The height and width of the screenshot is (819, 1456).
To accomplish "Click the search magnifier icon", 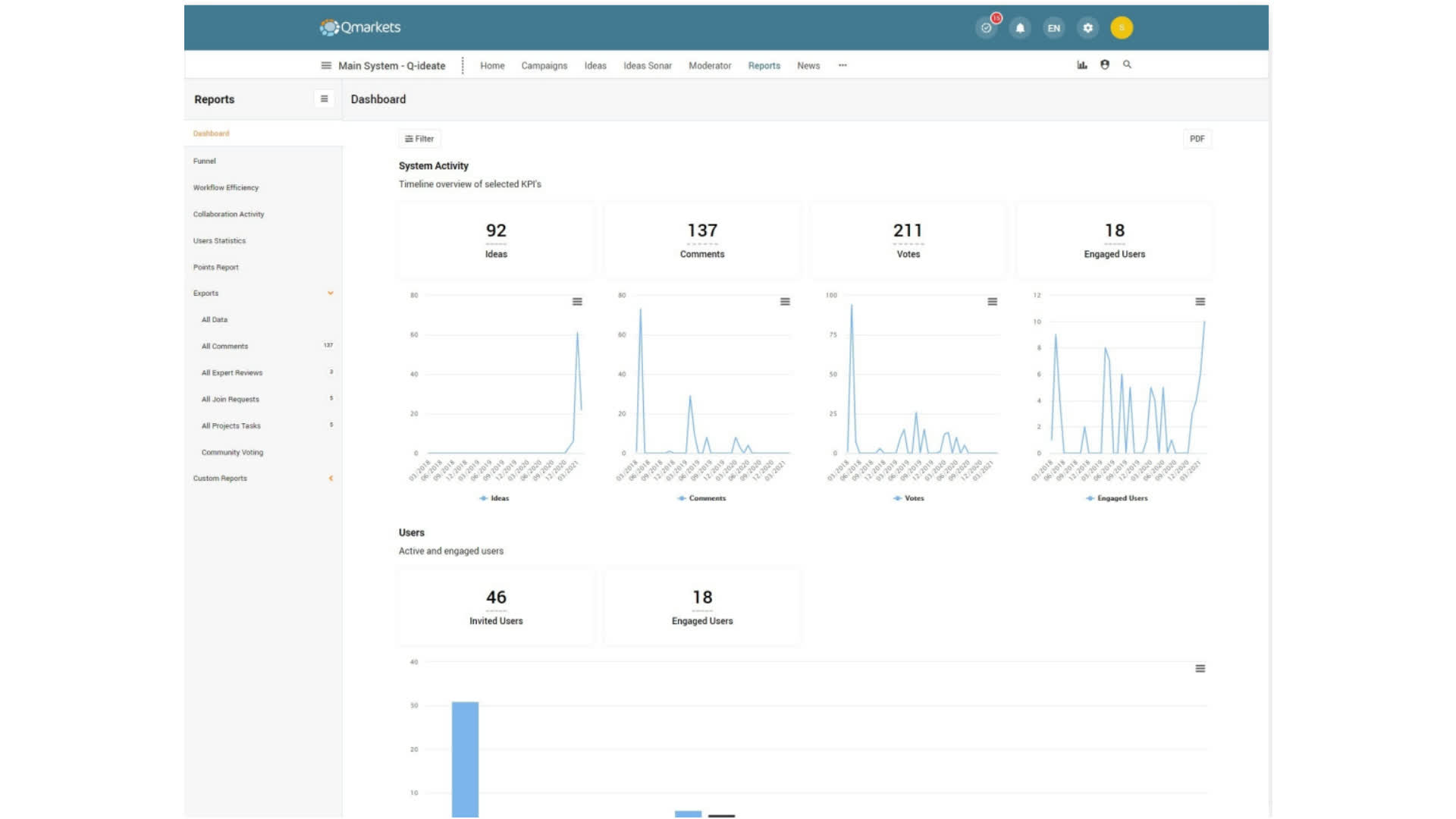I will tap(1127, 65).
